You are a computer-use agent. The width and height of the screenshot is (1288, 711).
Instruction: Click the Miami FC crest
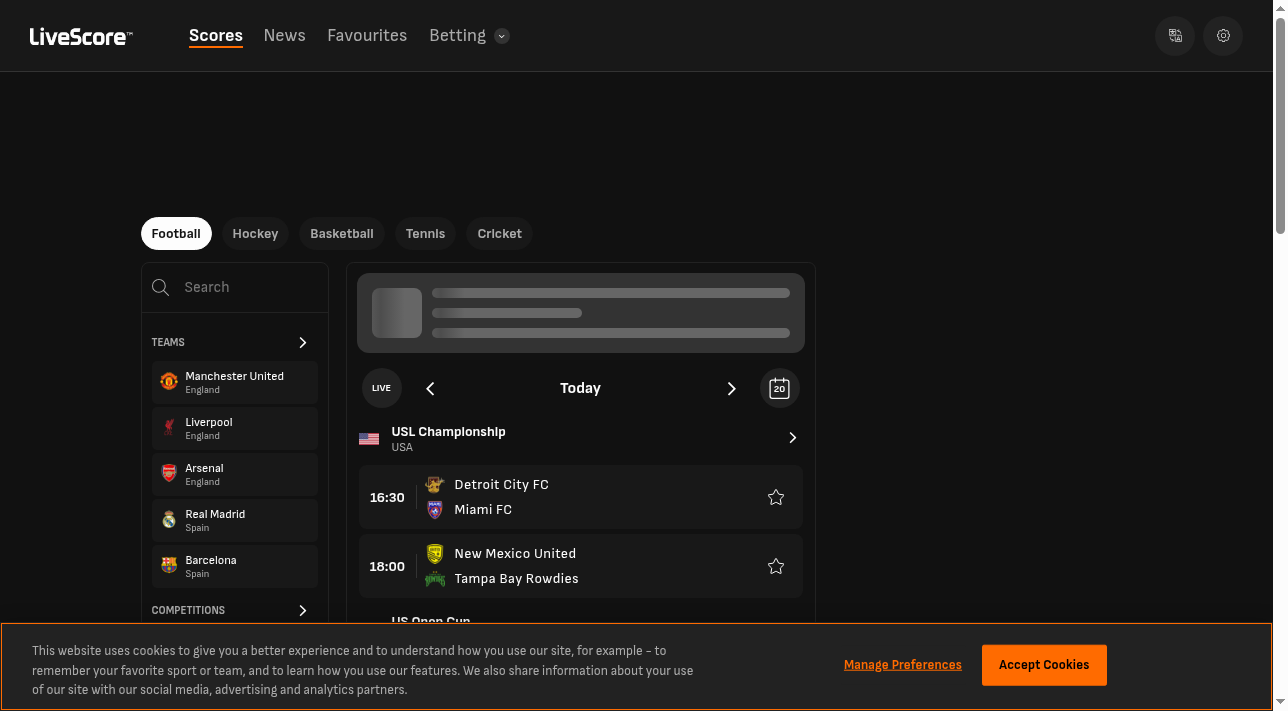click(x=435, y=510)
